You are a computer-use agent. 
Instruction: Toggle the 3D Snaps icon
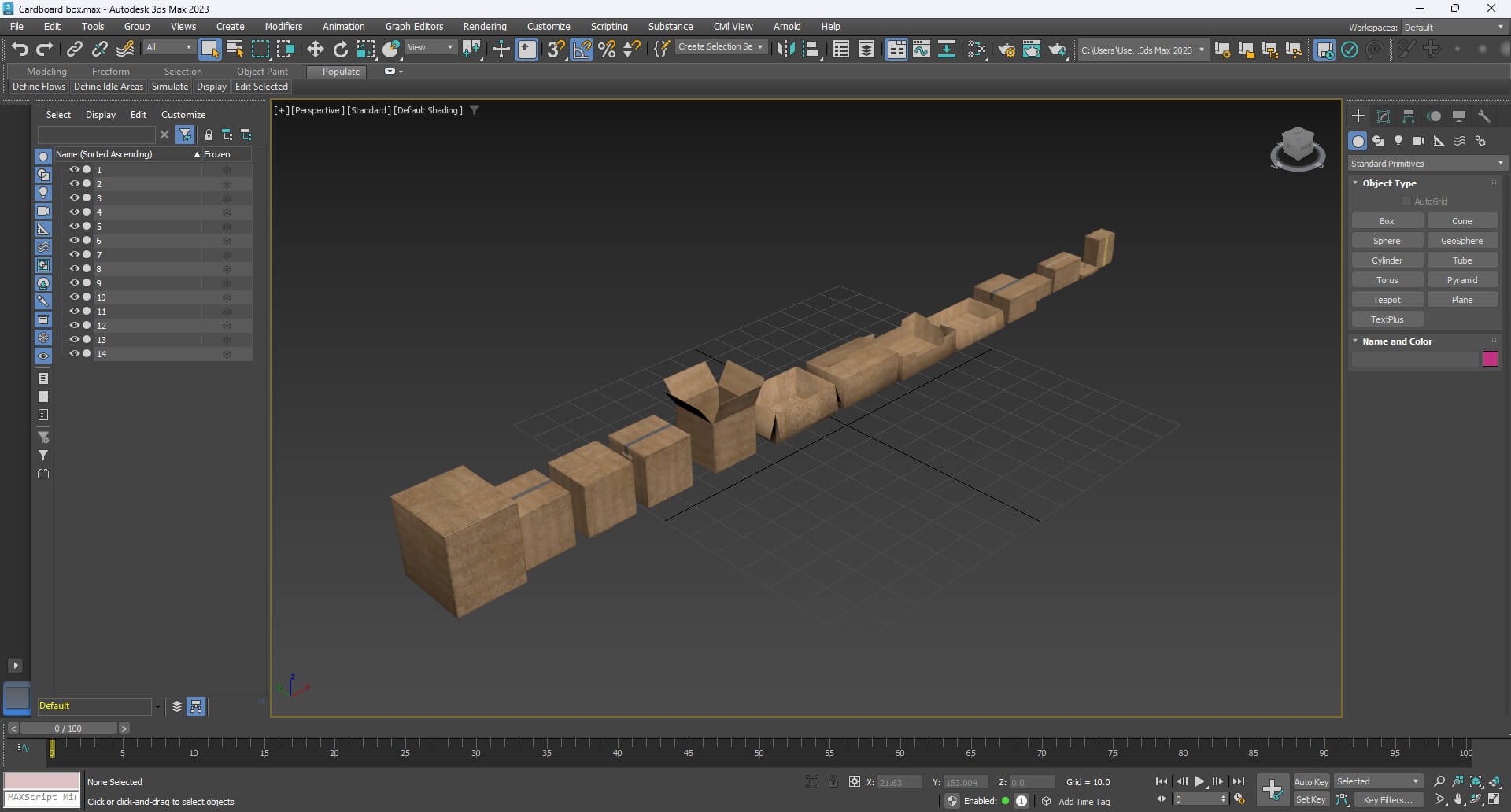[556, 49]
